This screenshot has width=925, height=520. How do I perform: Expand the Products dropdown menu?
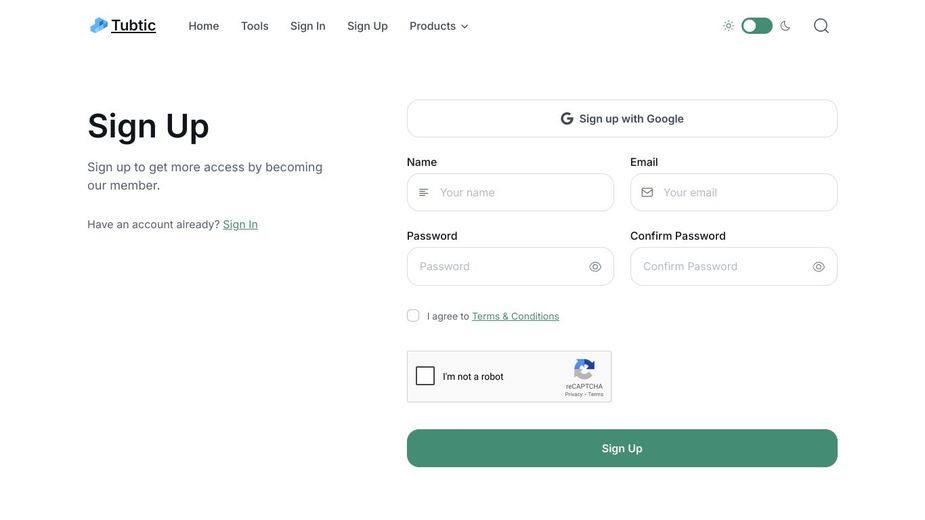pyautogui.click(x=439, y=26)
